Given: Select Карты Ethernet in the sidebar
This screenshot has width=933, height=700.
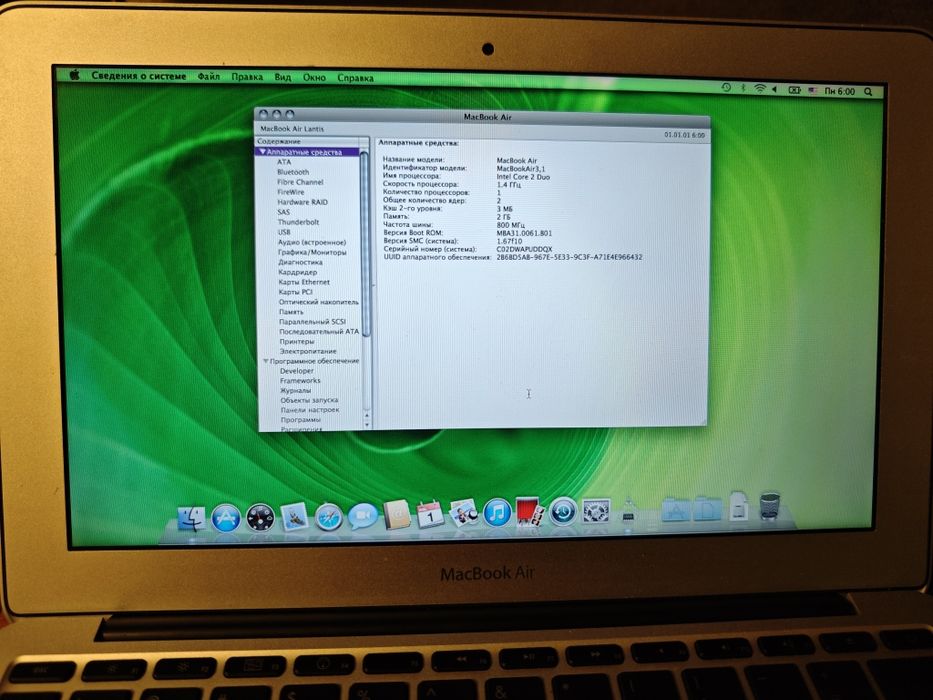Looking at the screenshot, I should [x=303, y=282].
